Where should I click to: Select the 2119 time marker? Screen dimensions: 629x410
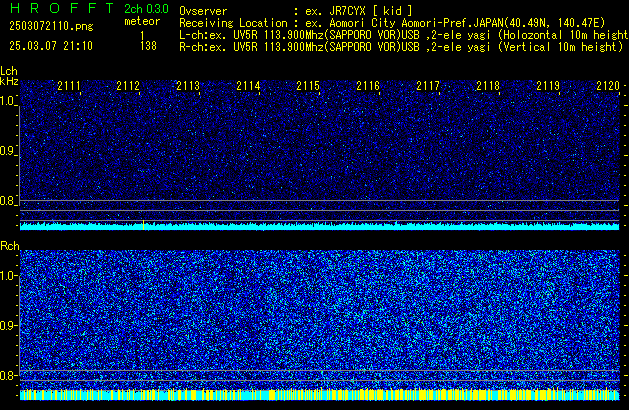[548, 86]
